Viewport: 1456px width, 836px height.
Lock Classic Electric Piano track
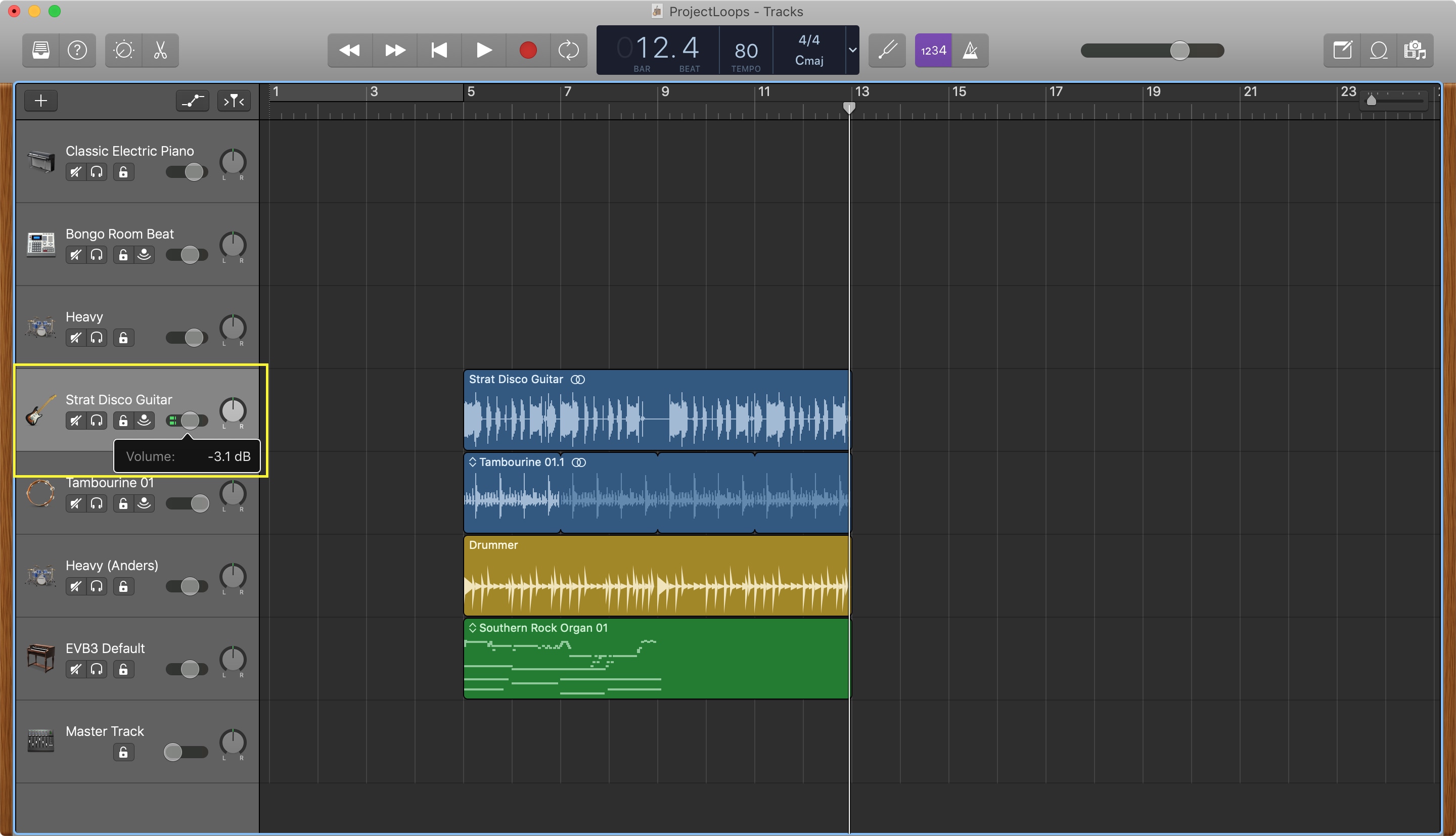123,172
